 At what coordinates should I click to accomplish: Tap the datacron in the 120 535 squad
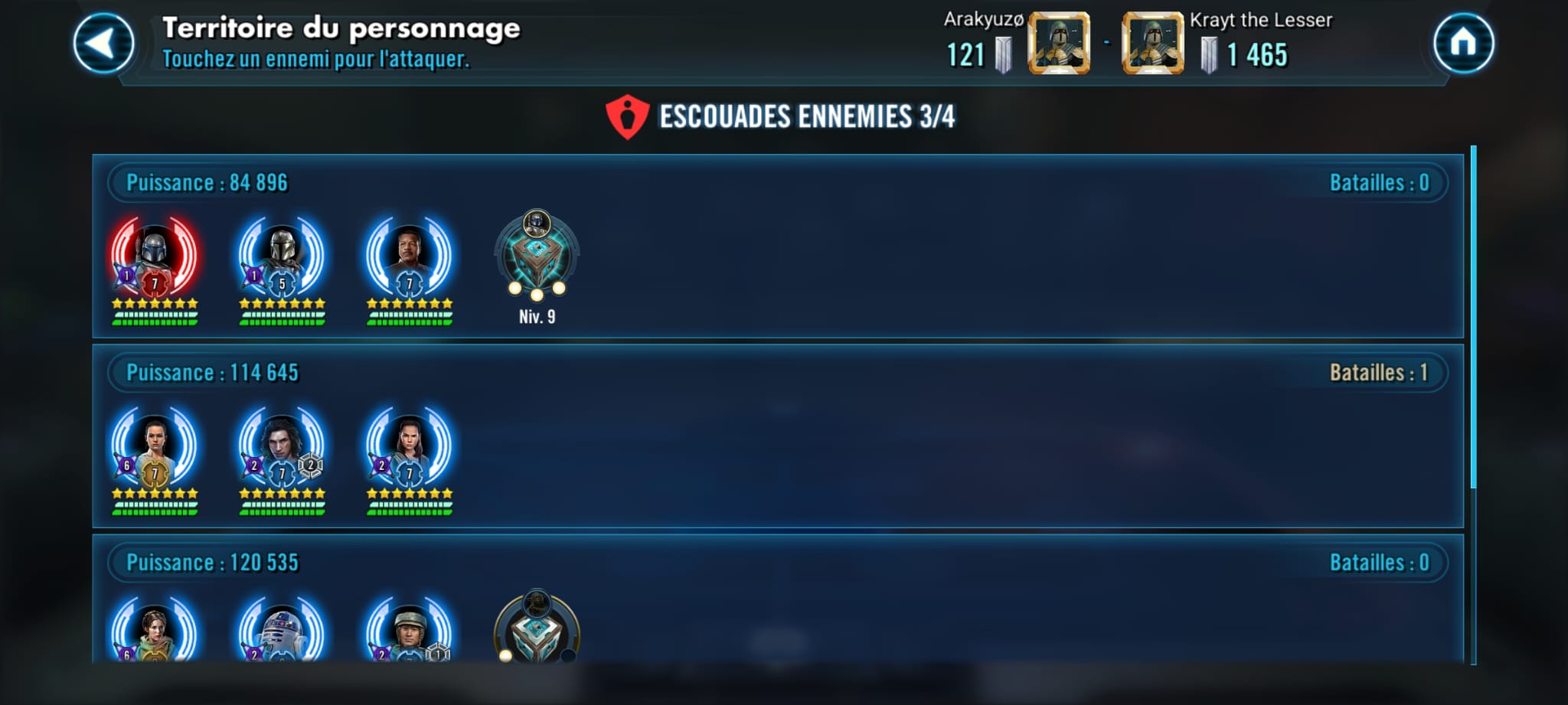point(537,628)
